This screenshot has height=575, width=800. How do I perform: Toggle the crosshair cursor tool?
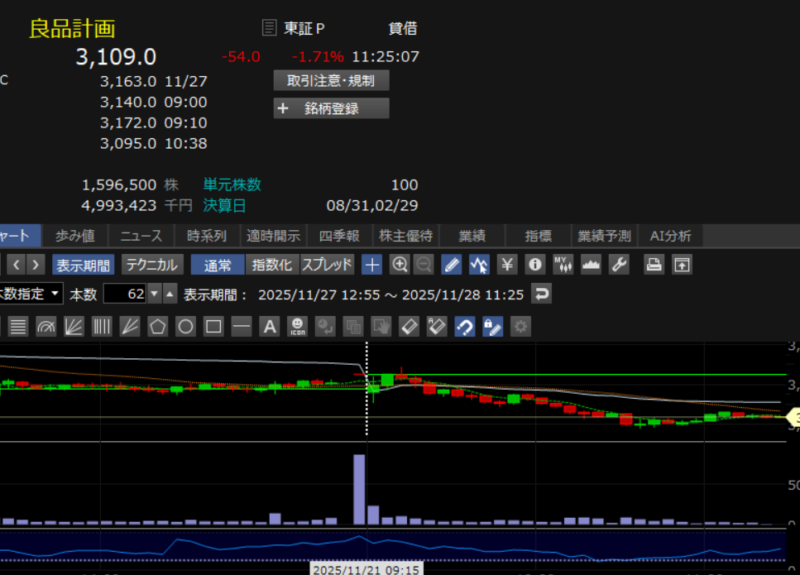pos(372,265)
